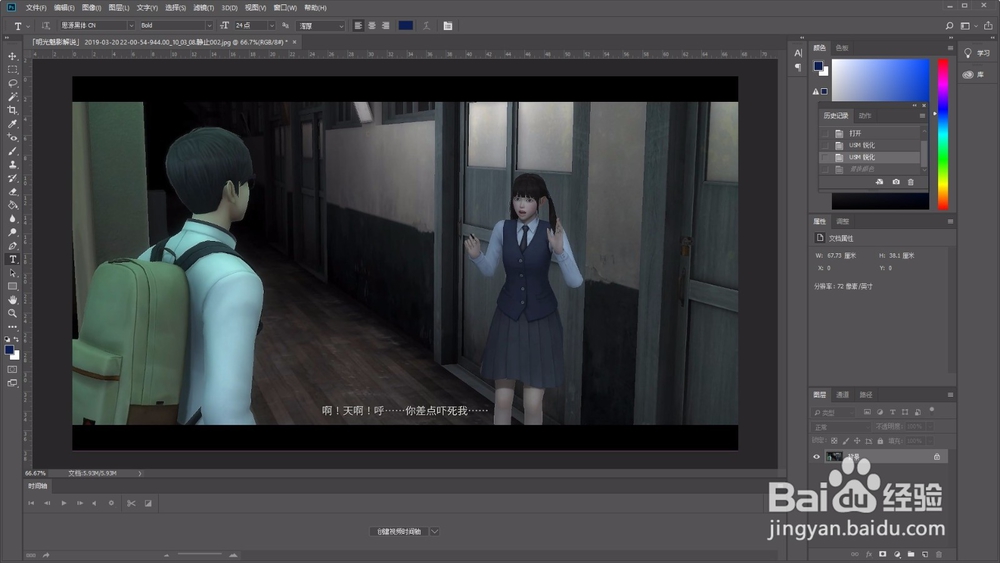Select the Eyedropper tool
This screenshot has height=563, width=1000.
pos(12,124)
